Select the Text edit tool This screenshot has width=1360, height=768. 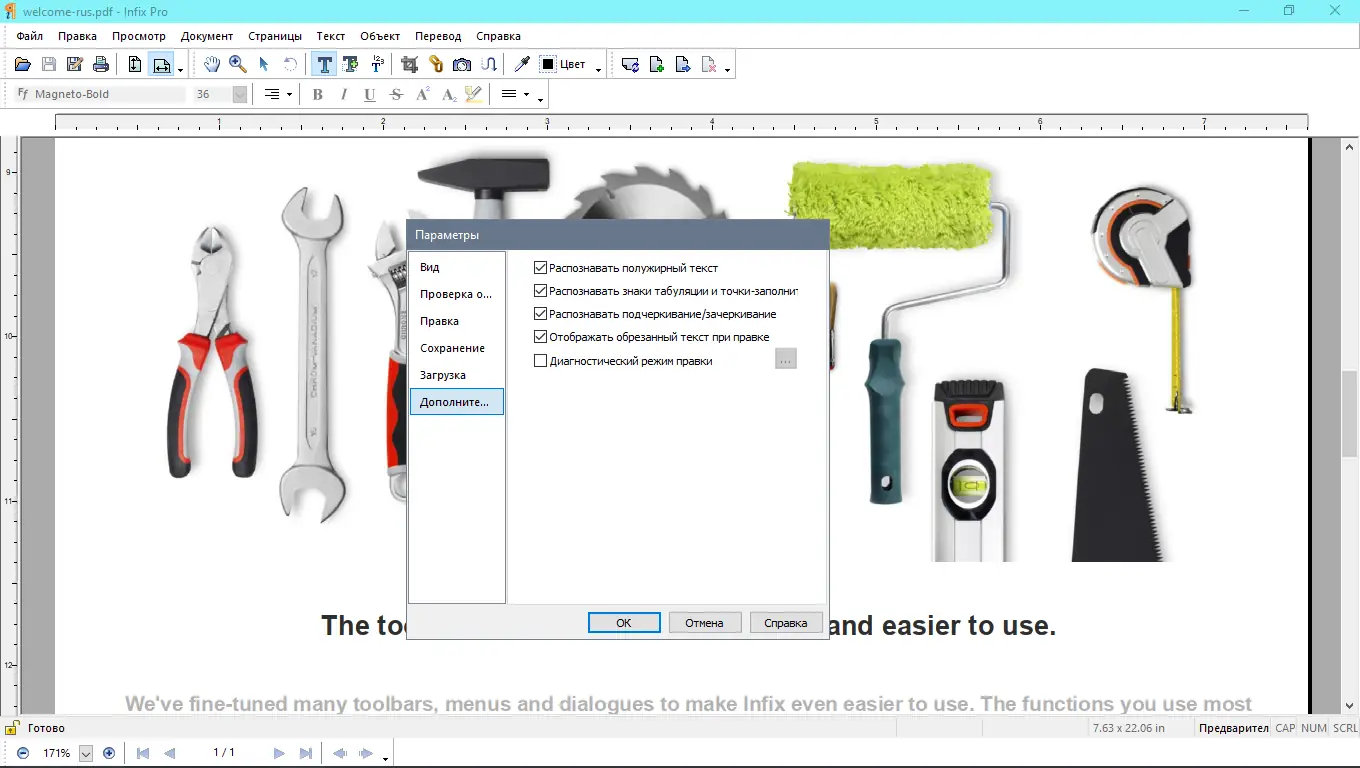(x=324, y=65)
